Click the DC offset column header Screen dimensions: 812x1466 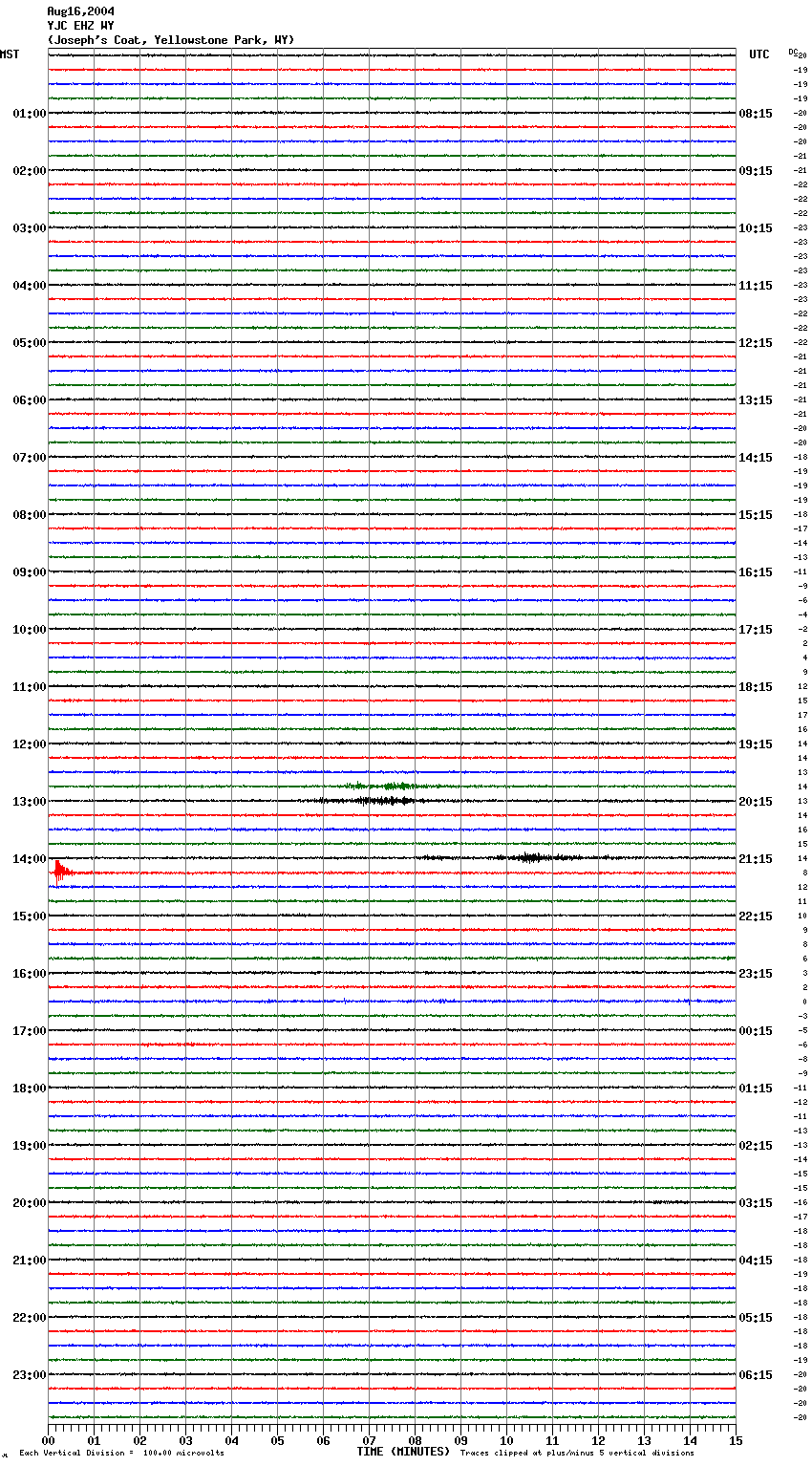(x=793, y=53)
